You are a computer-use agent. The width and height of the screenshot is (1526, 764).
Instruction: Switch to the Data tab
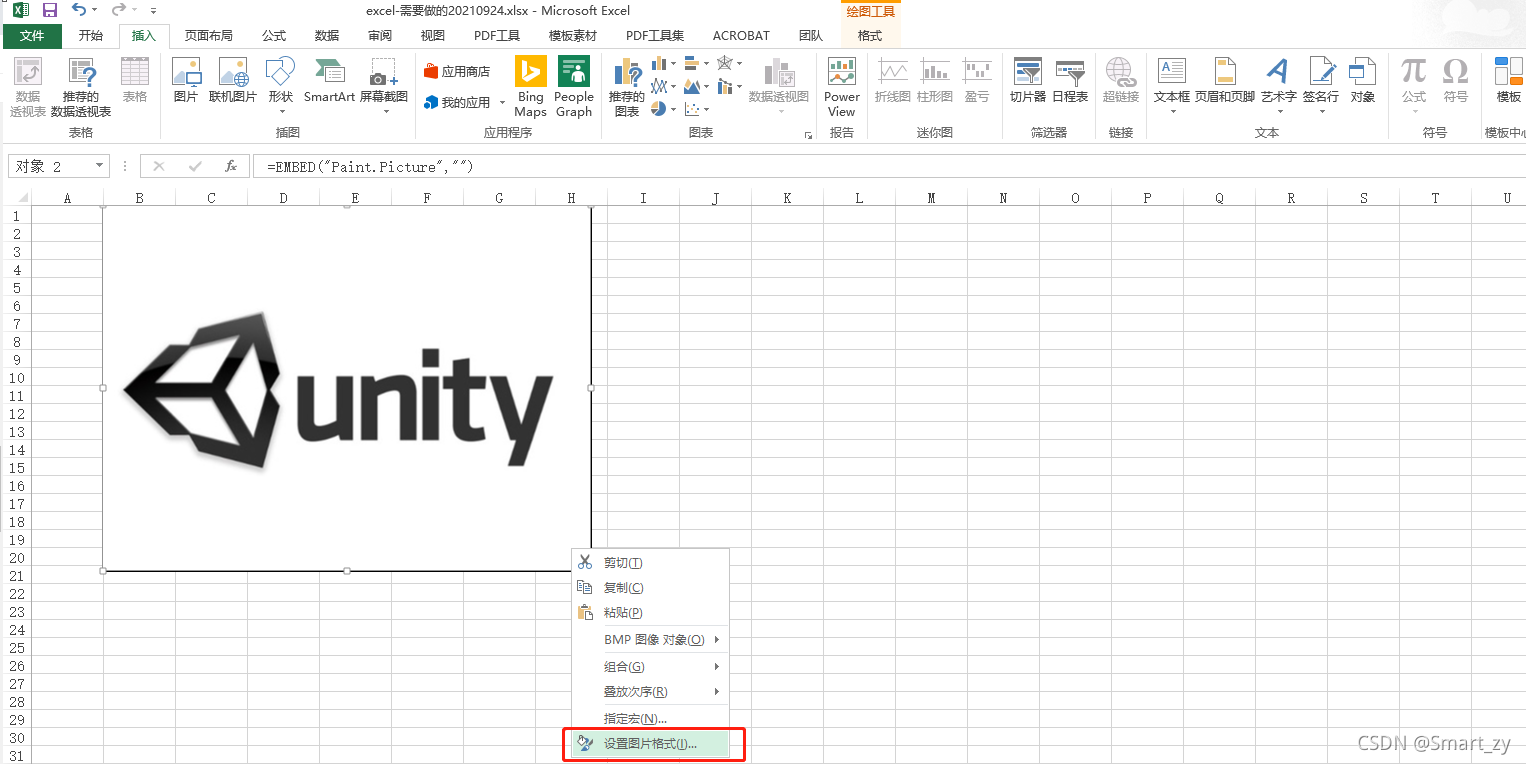327,36
